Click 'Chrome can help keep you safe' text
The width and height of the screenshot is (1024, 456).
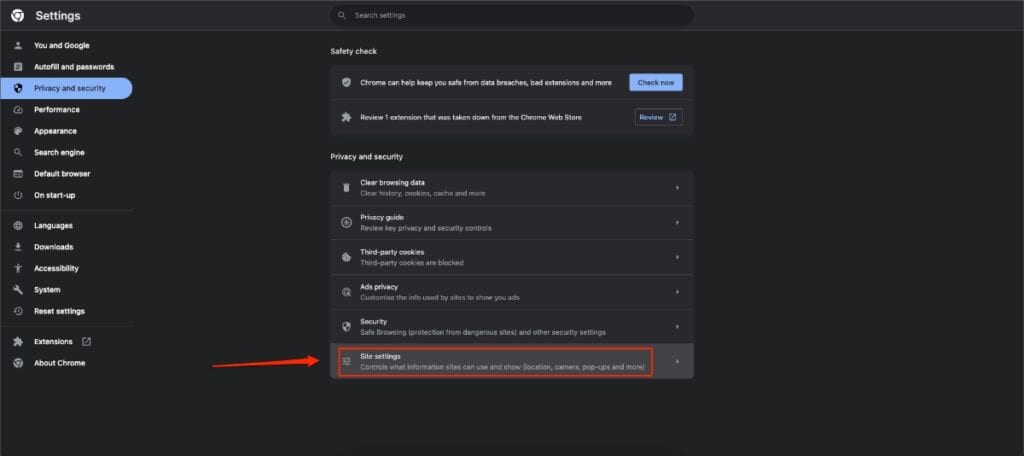[486, 83]
